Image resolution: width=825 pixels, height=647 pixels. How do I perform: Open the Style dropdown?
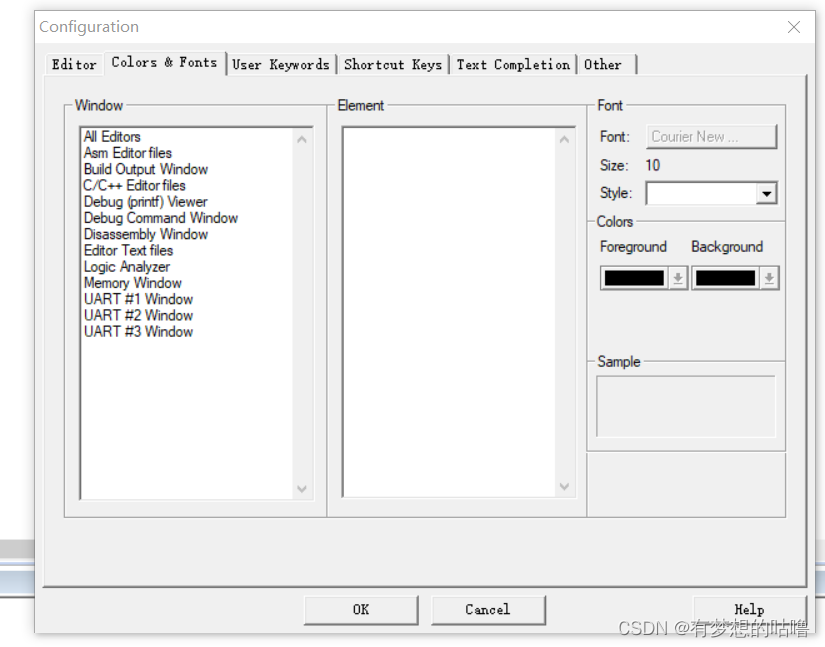(x=767, y=194)
